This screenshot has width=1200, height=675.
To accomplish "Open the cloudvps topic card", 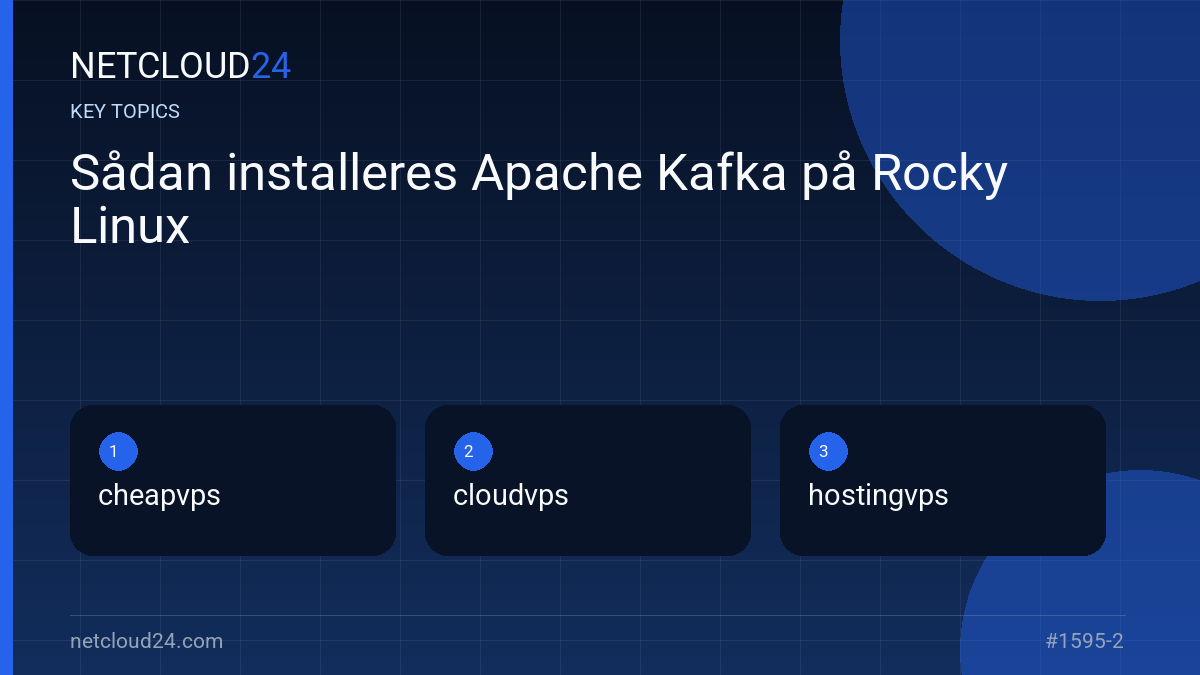I will [588, 480].
